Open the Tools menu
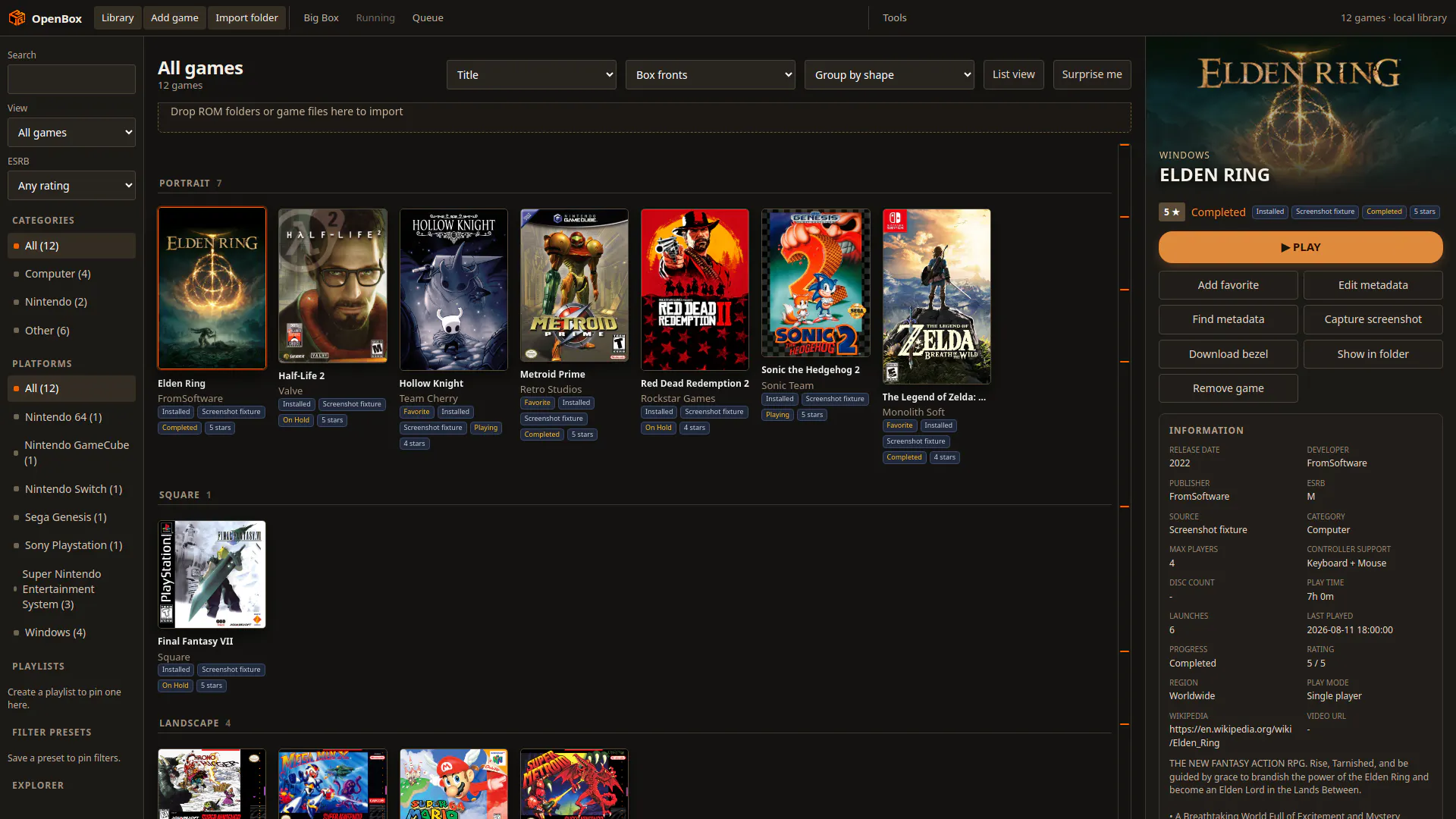This screenshot has height=819, width=1456. [x=894, y=17]
